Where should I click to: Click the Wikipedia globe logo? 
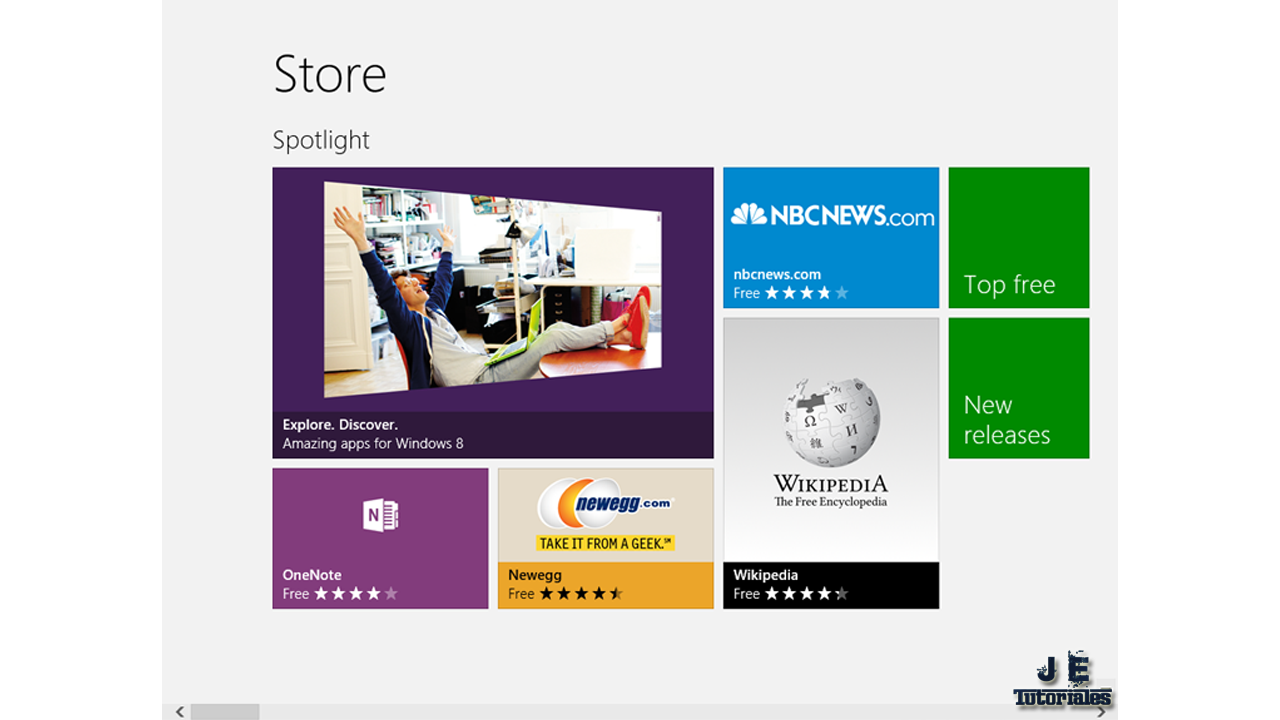point(831,421)
